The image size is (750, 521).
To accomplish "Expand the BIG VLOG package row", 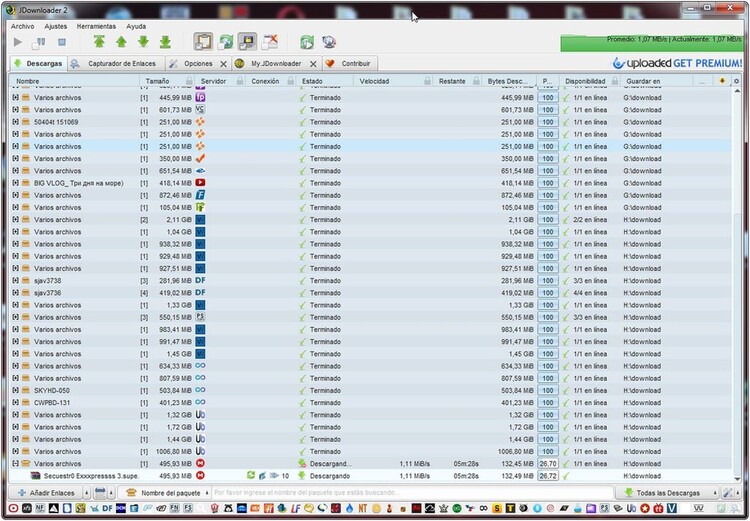I will 15,183.
